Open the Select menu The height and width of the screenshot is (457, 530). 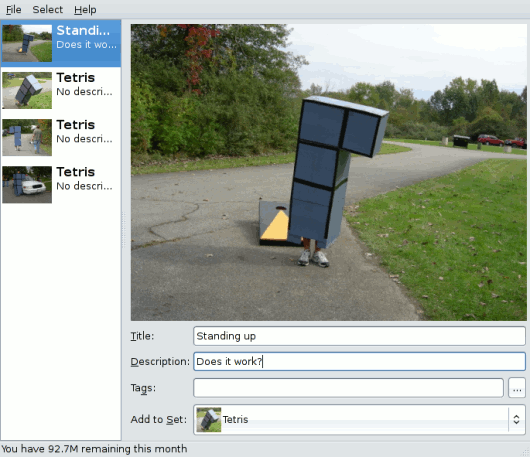[47, 9]
